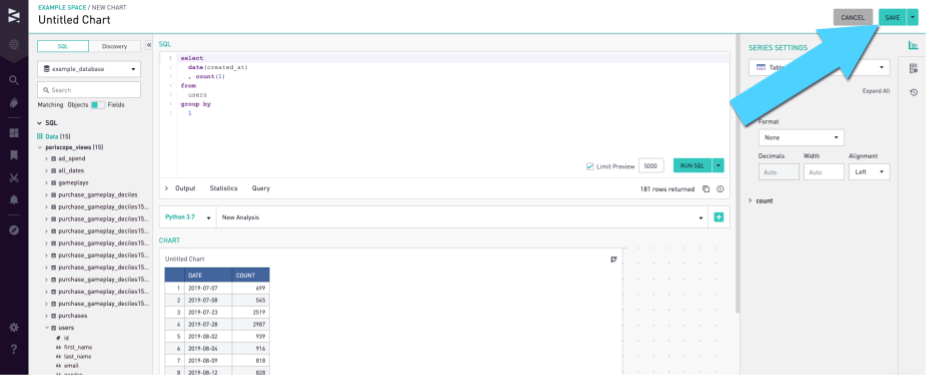The width and height of the screenshot is (926, 375).
Task: Open the alerts bell icon
Action: pos(14,200)
